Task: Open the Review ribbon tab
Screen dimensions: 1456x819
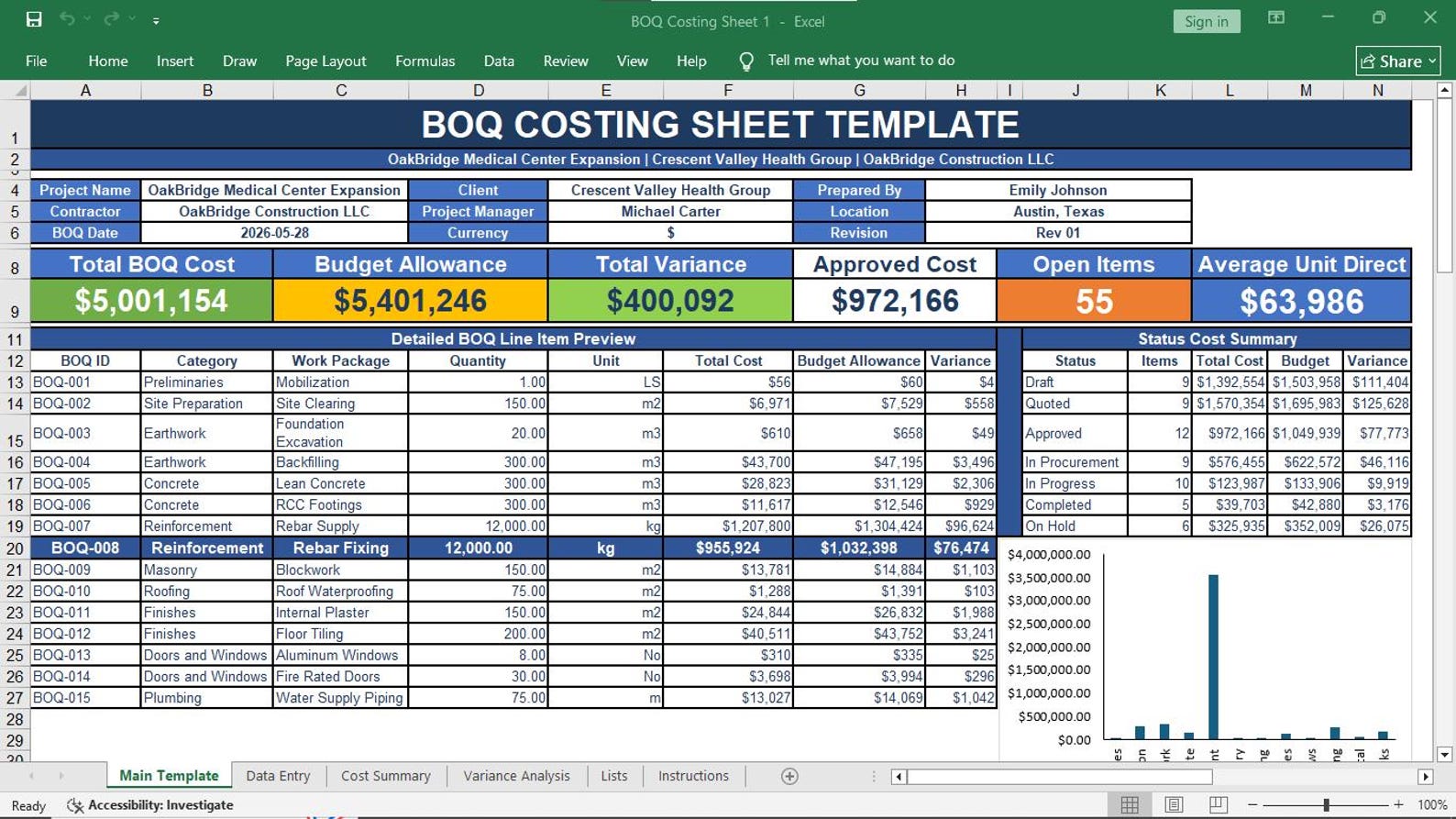Action: click(566, 61)
